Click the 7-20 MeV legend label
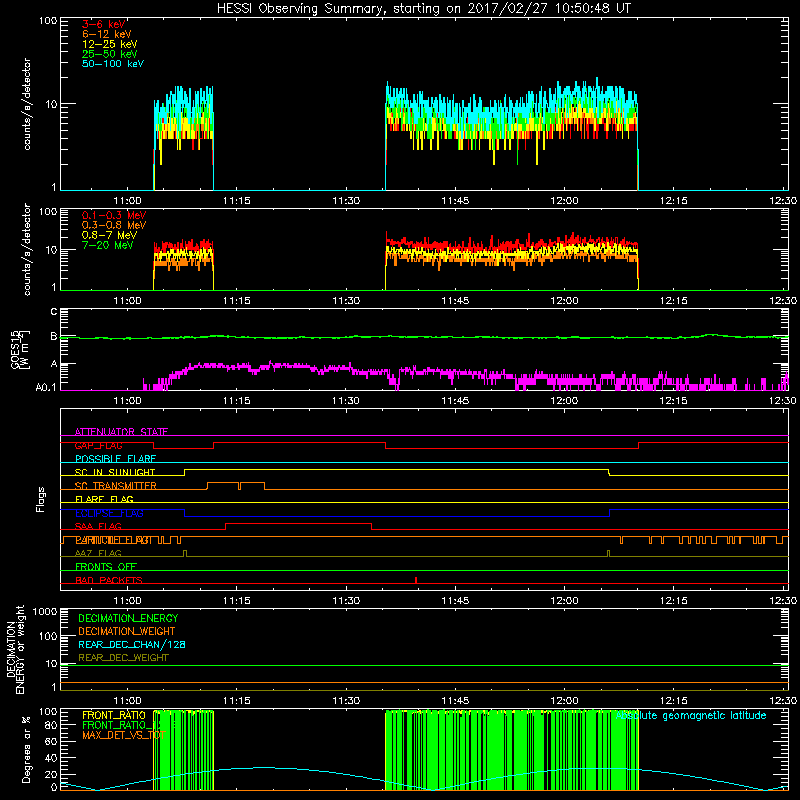Image resolution: width=800 pixels, height=800 pixels. pyautogui.click(x=108, y=245)
